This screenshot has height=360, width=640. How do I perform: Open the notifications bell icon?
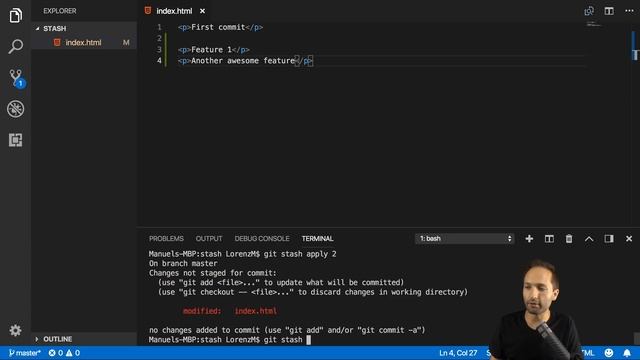(627, 353)
